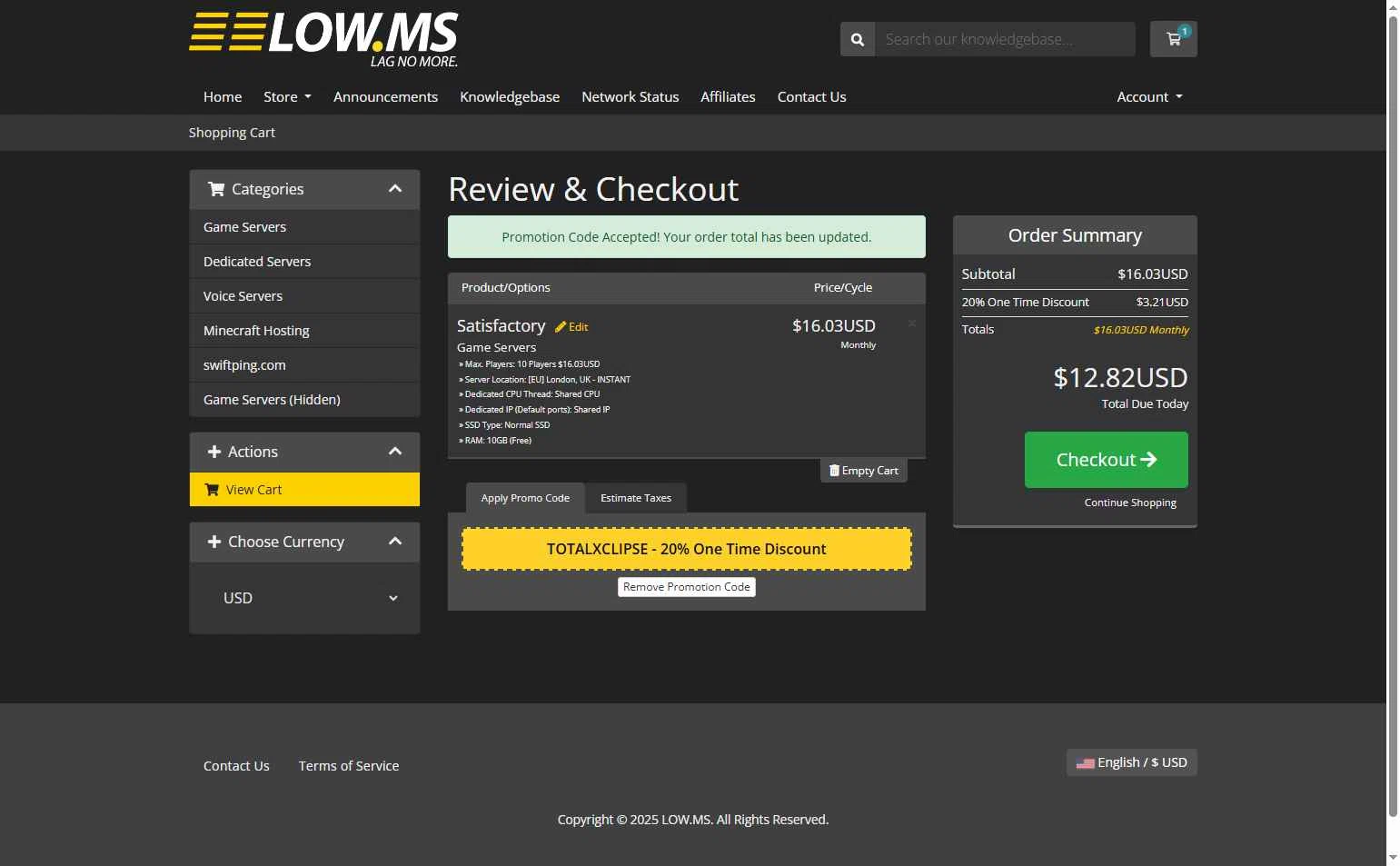
Task: Open Game Servers (Hidden) category
Action: 304,400
